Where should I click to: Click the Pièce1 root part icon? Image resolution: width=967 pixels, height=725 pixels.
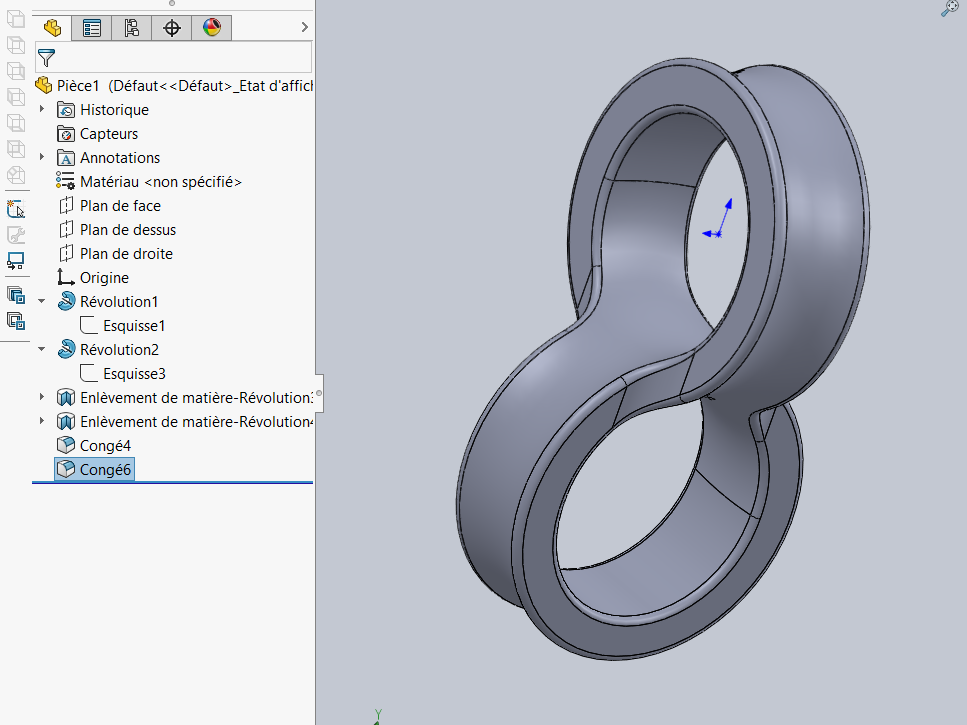pyautogui.click(x=44, y=85)
